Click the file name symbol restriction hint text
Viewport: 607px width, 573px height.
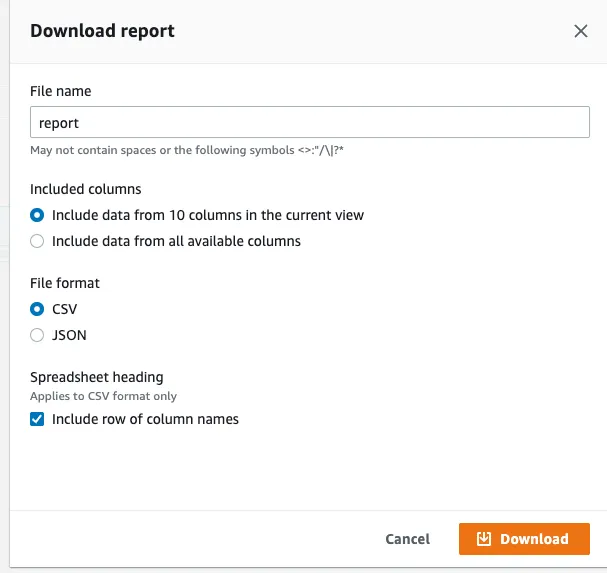pyautogui.click(x=187, y=150)
